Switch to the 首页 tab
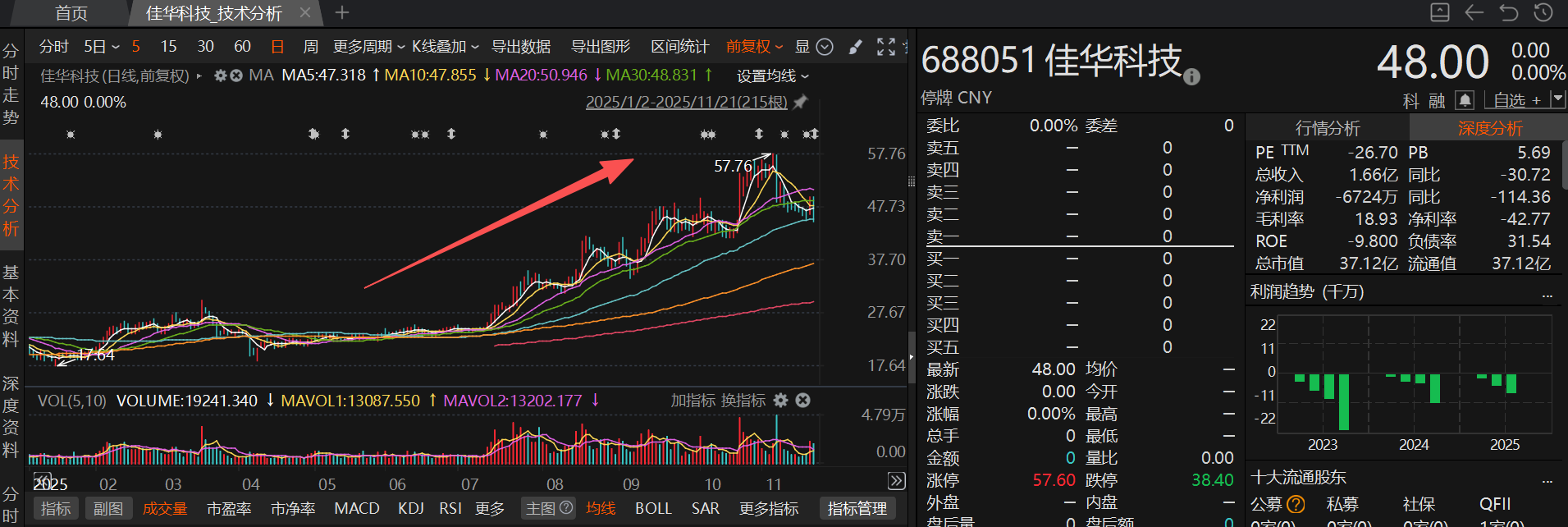 [71, 13]
